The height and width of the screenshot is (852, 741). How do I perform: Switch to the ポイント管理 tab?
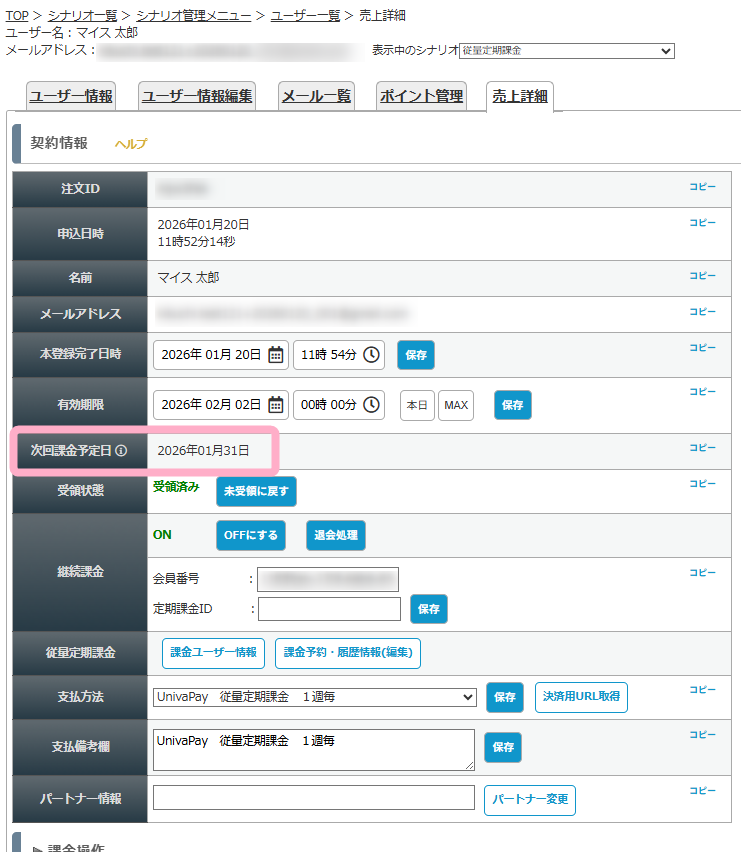421,96
